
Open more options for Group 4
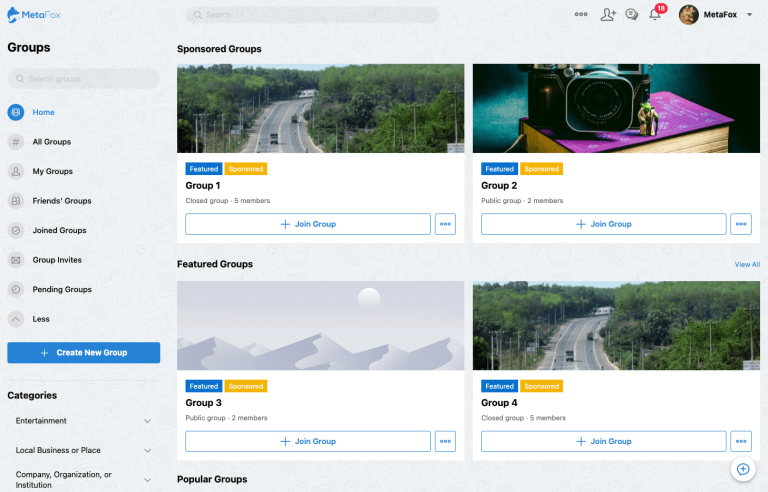[741, 442]
